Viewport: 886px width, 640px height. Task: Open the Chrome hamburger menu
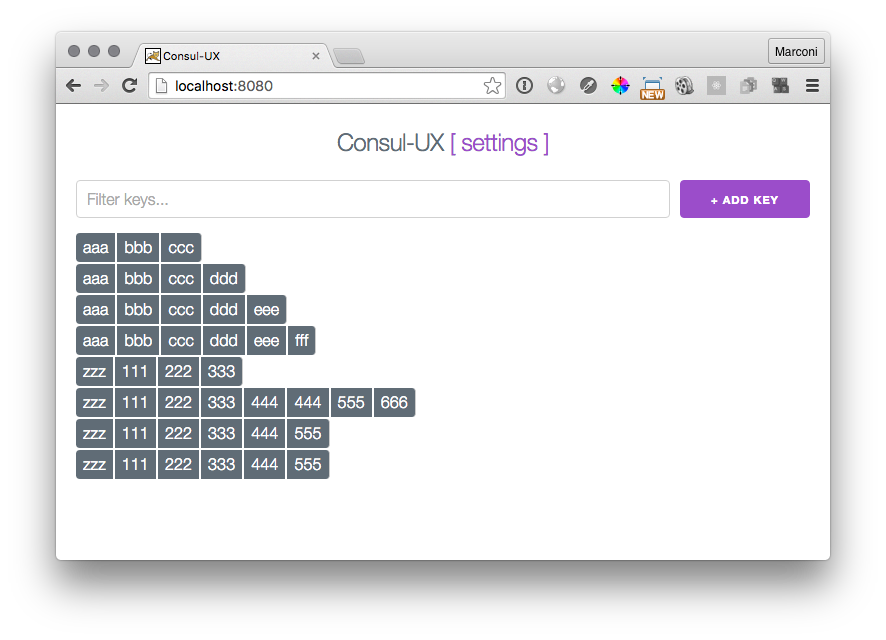pyautogui.click(x=813, y=86)
